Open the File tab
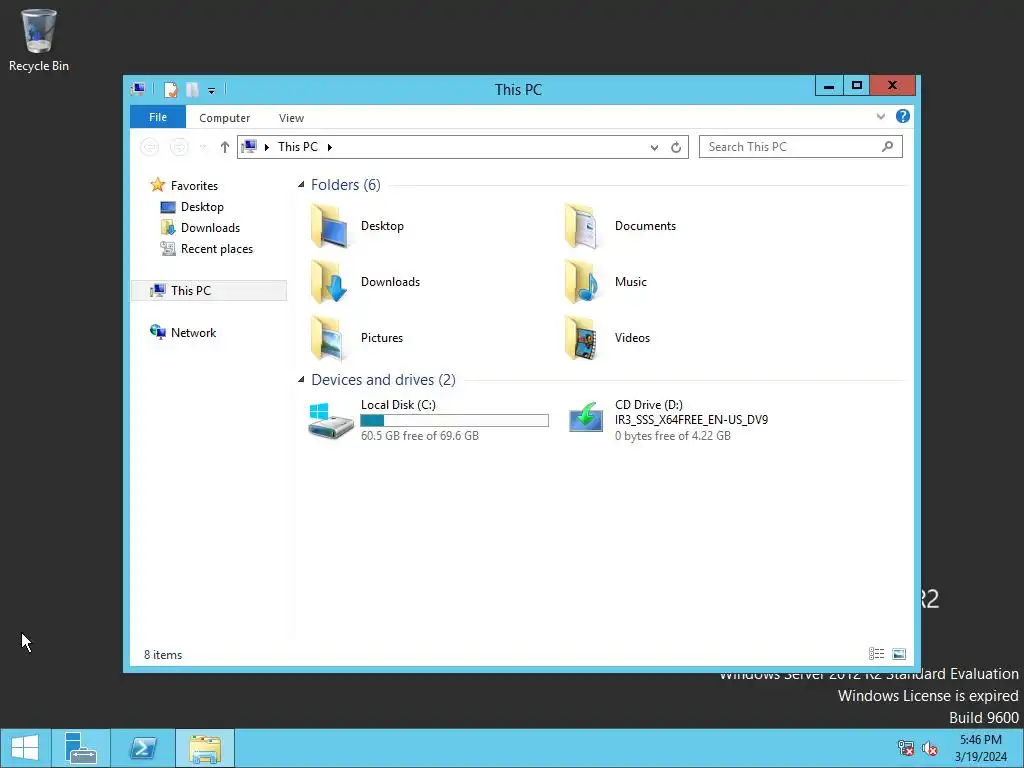The height and width of the screenshot is (768, 1024). click(x=158, y=117)
